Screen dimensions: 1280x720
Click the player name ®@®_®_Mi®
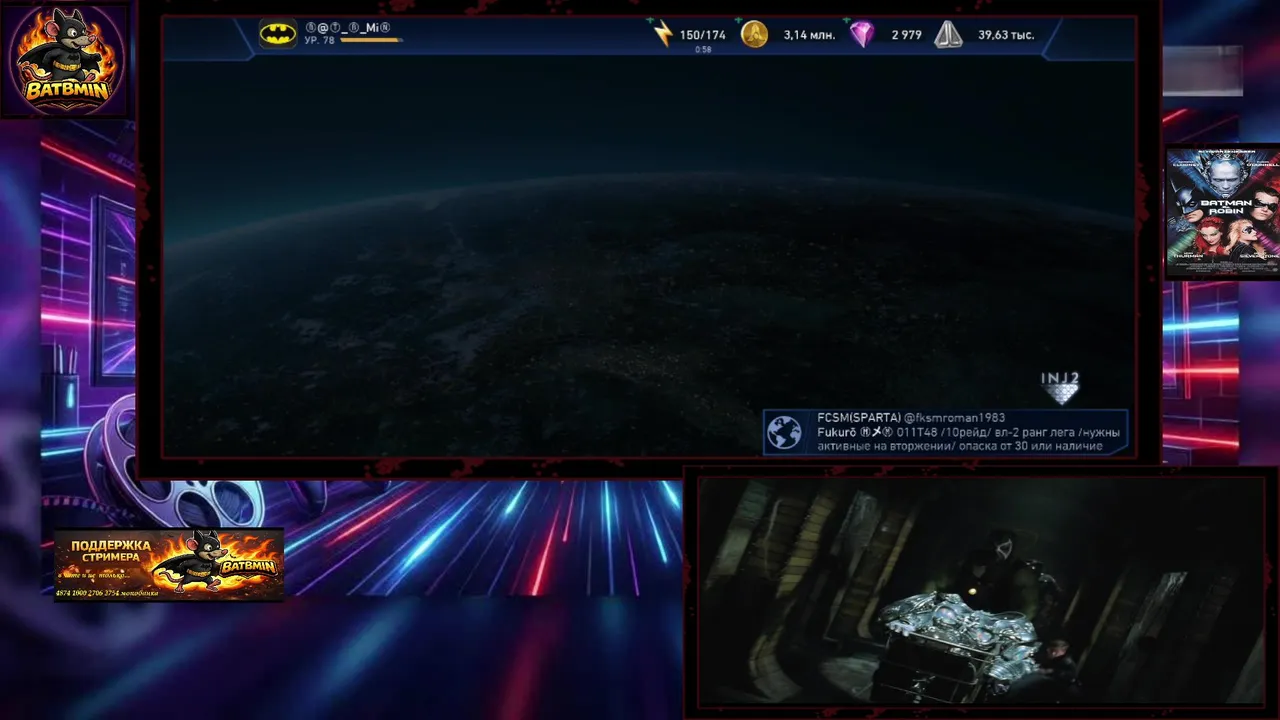tap(347, 28)
